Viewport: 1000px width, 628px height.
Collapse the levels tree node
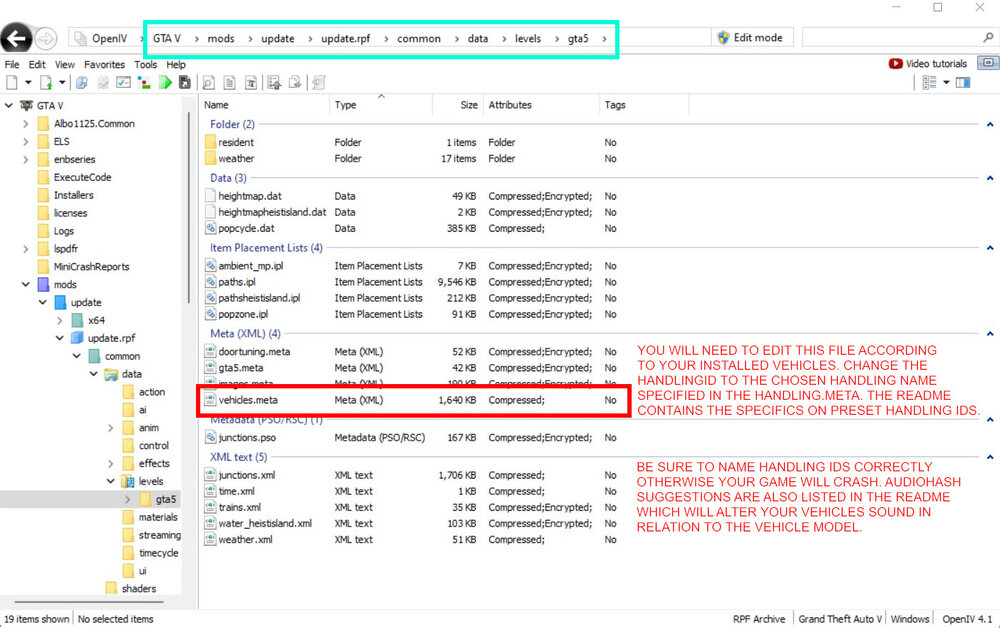point(110,481)
